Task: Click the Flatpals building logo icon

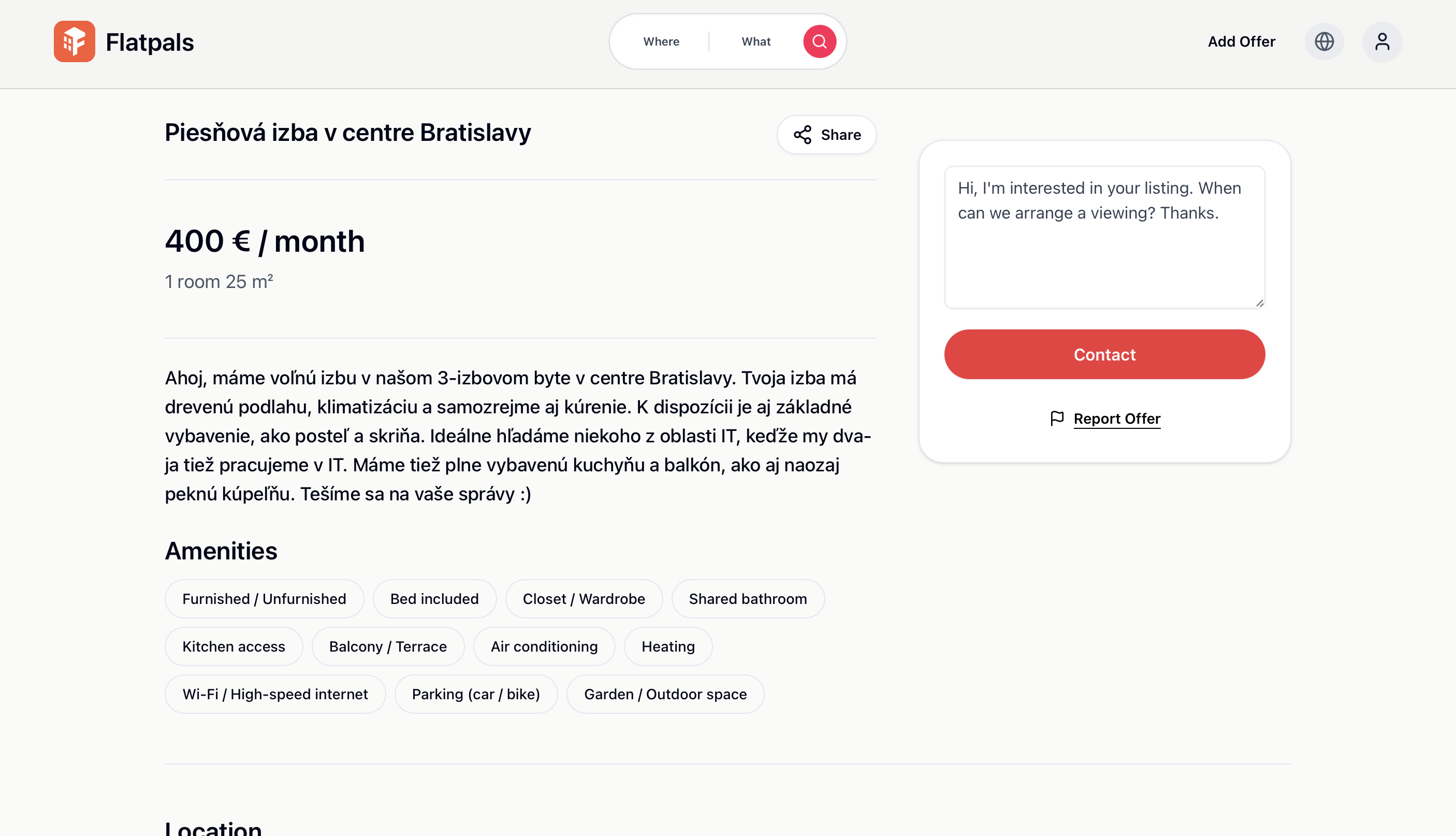Action: [74, 41]
